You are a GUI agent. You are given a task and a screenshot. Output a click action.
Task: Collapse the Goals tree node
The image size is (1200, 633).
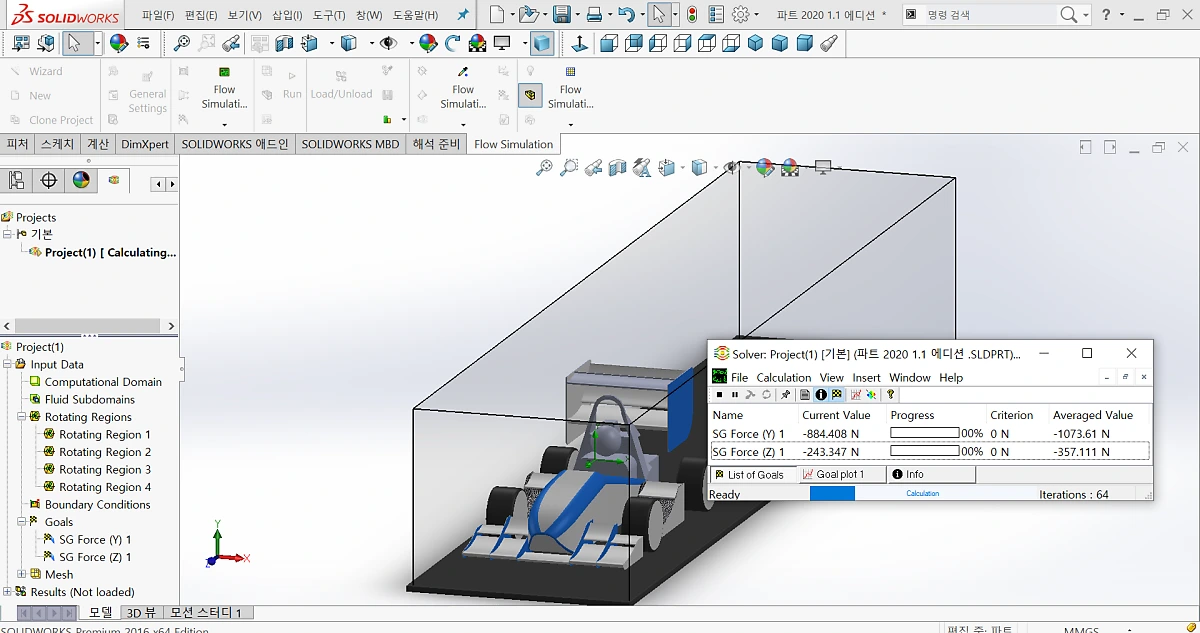(21, 522)
